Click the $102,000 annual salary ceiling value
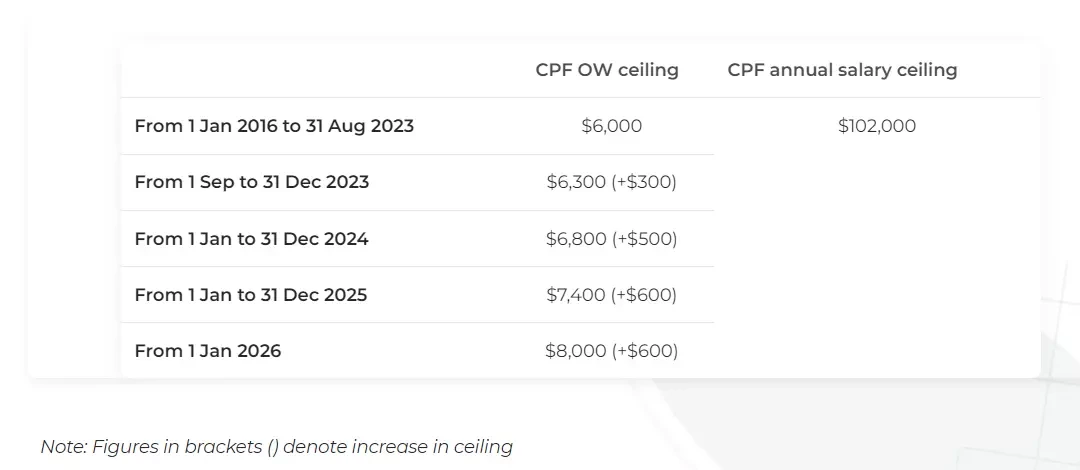Viewport: 1080px width, 470px height. pyautogui.click(x=877, y=126)
